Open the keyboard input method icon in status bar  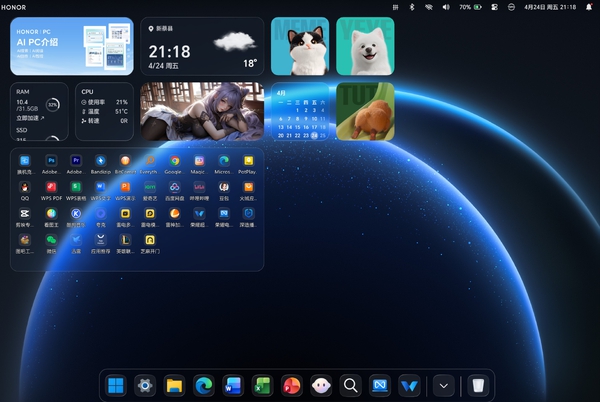396,7
